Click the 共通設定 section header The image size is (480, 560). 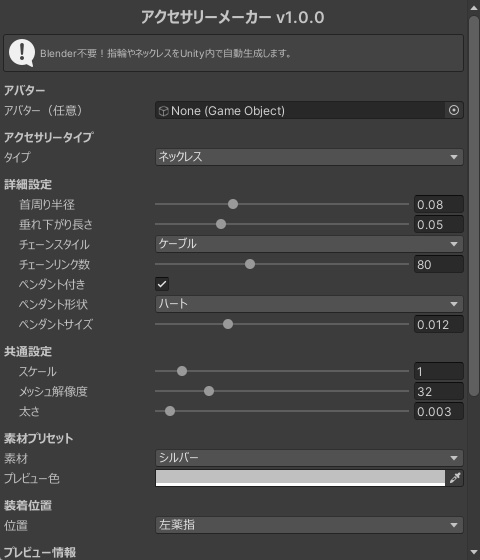point(28,351)
